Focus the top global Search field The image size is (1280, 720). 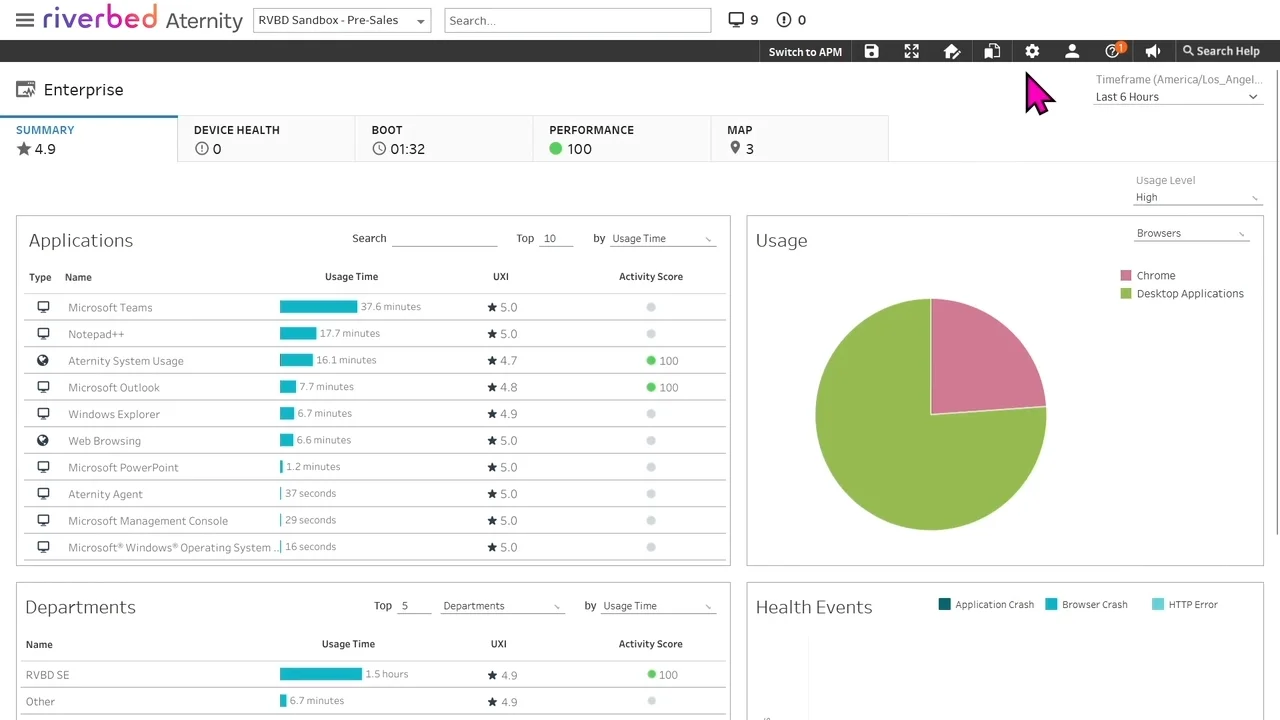tap(578, 20)
